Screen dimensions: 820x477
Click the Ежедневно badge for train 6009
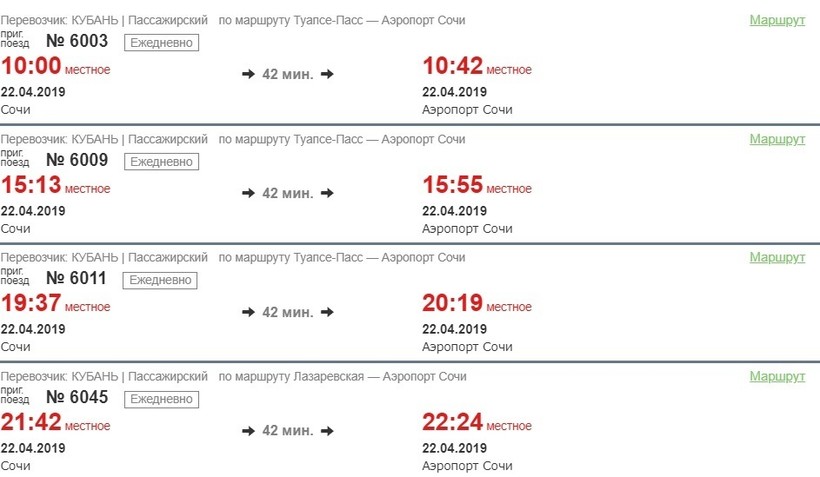pyautogui.click(x=161, y=161)
